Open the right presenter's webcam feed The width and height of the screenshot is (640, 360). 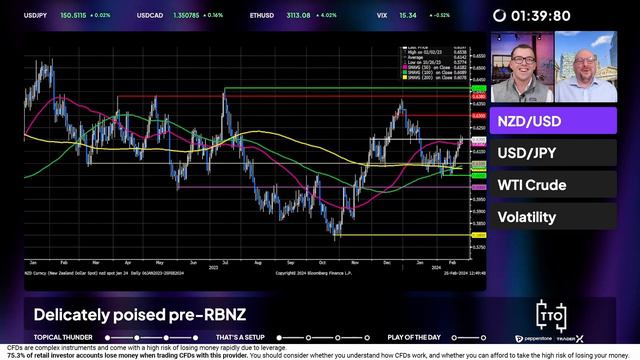pos(586,67)
